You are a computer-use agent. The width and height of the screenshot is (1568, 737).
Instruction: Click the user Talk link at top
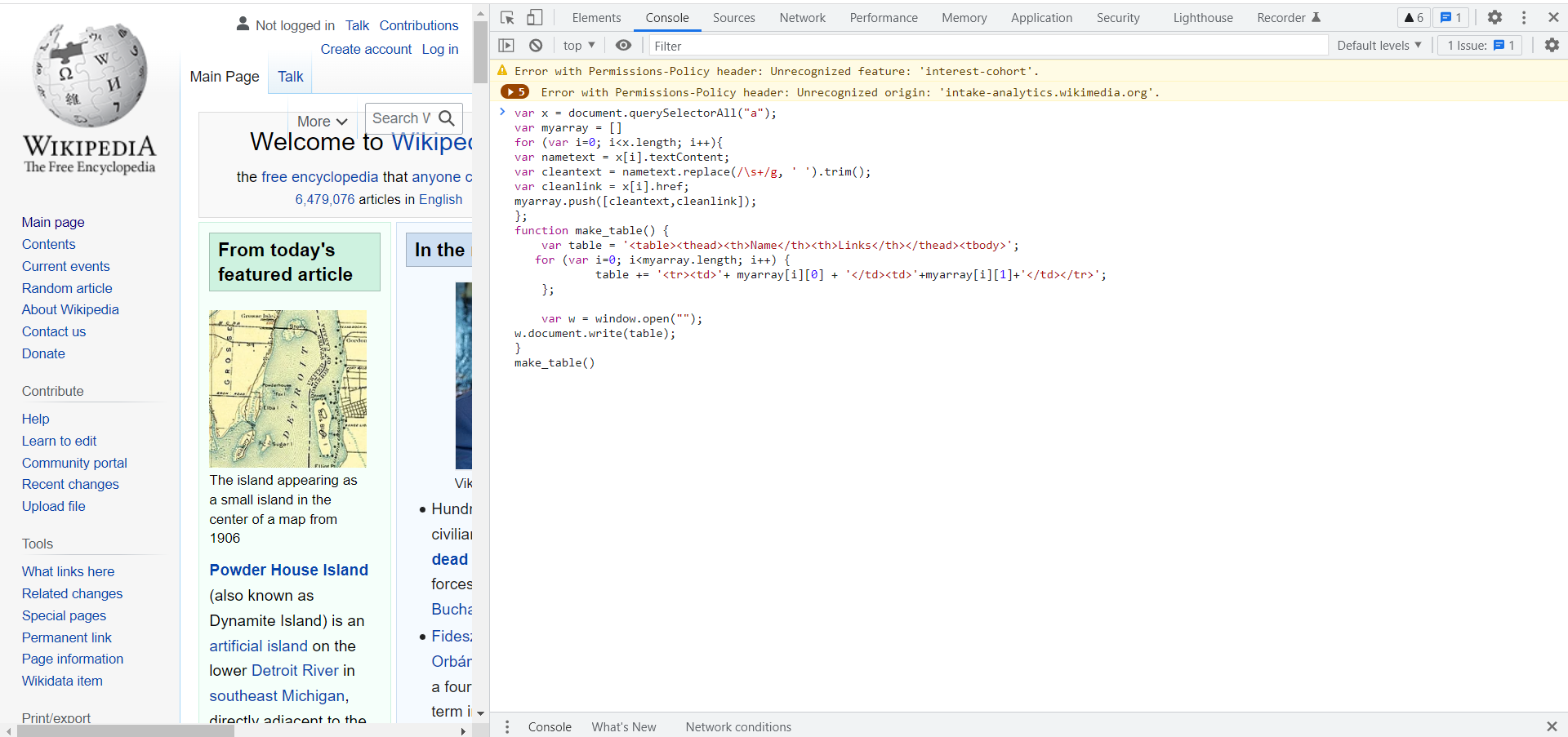(x=357, y=25)
